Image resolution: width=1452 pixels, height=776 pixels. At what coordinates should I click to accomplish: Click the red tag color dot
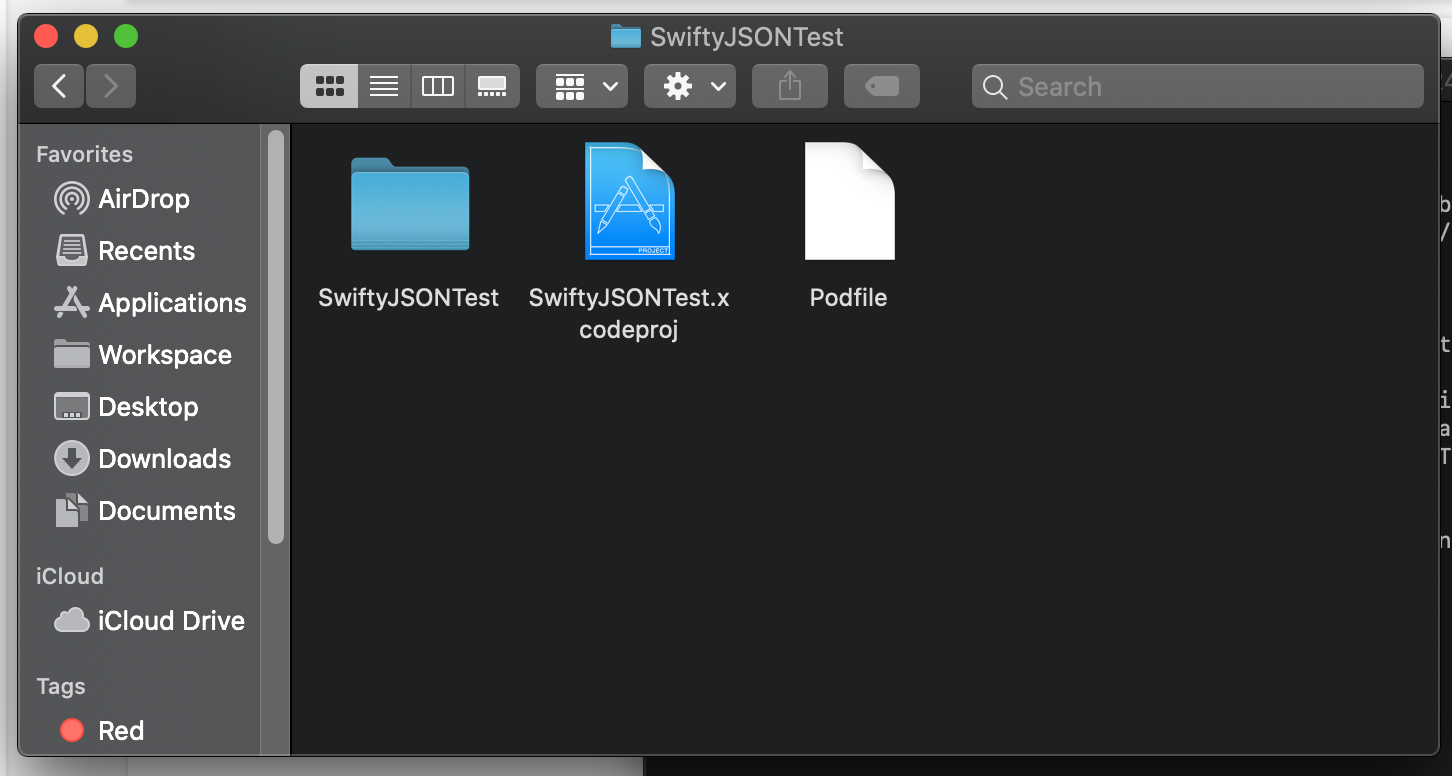point(72,731)
